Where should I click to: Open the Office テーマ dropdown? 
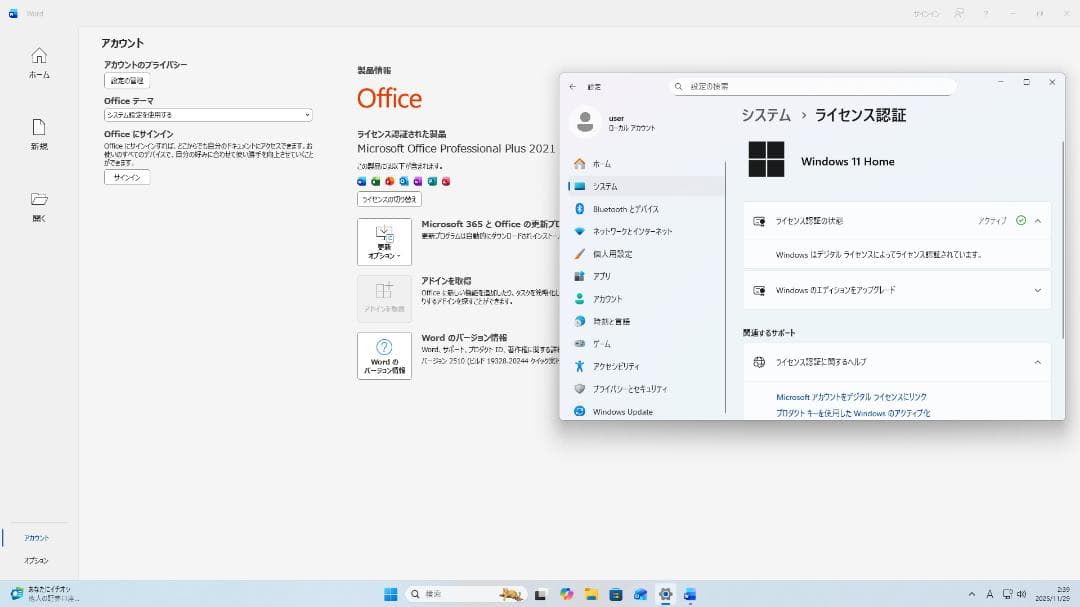point(206,114)
